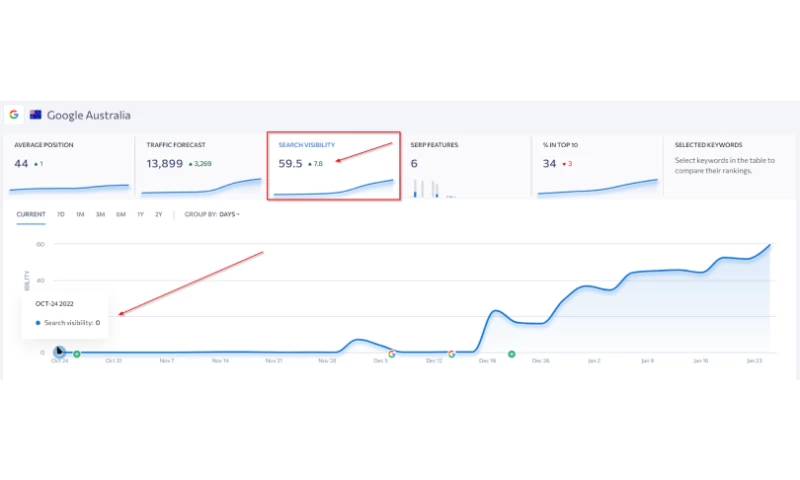Click the Jan 23 axis date label
The width and height of the screenshot is (800, 480).
click(754, 361)
